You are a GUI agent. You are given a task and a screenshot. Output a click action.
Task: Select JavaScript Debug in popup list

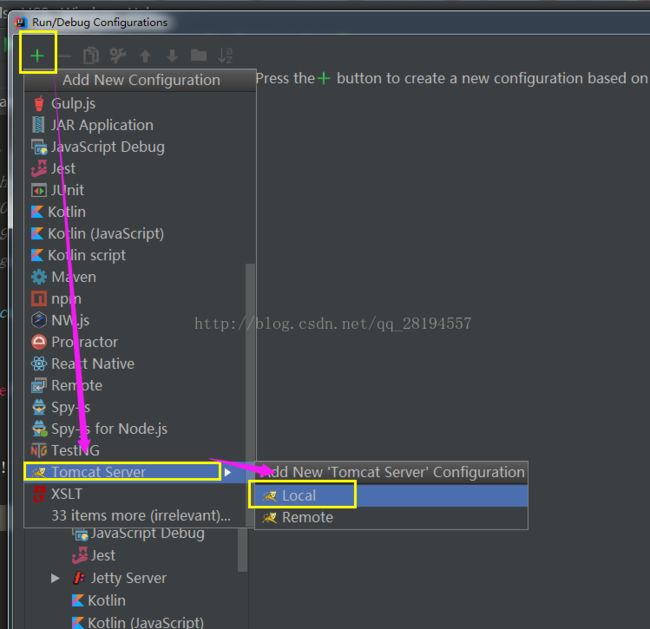(140, 147)
